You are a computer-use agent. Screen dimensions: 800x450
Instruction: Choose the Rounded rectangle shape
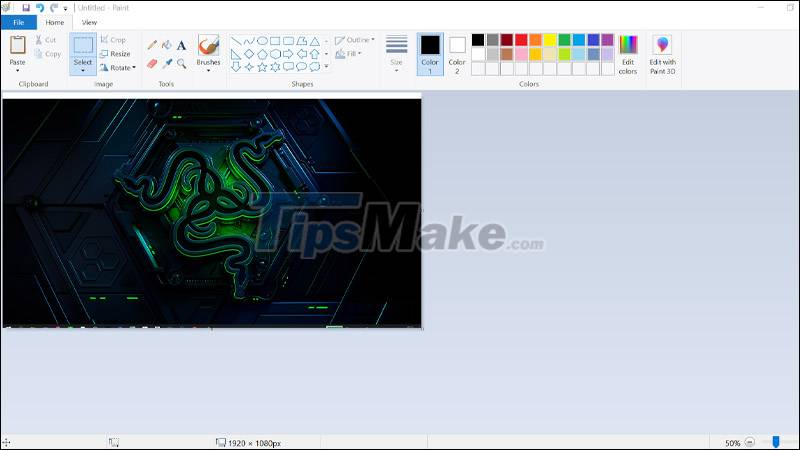(289, 41)
